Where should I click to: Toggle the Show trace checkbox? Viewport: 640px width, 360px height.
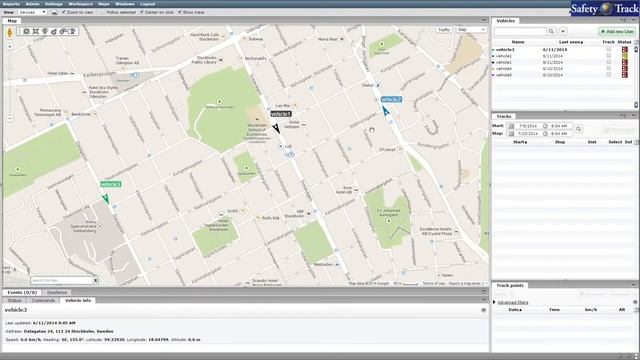[x=180, y=12]
